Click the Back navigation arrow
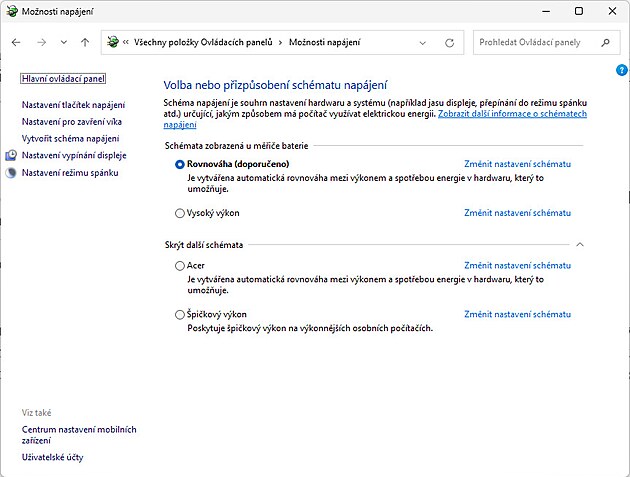This screenshot has width=630, height=477. tap(16, 43)
